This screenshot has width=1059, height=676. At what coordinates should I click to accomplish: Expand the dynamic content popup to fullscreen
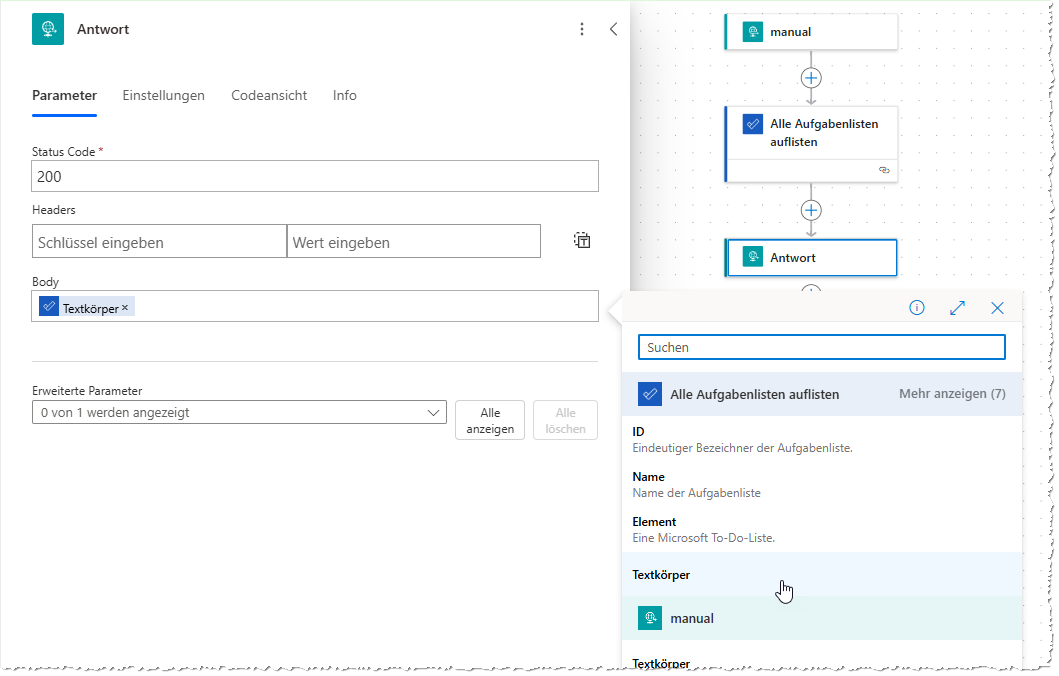[x=957, y=308]
